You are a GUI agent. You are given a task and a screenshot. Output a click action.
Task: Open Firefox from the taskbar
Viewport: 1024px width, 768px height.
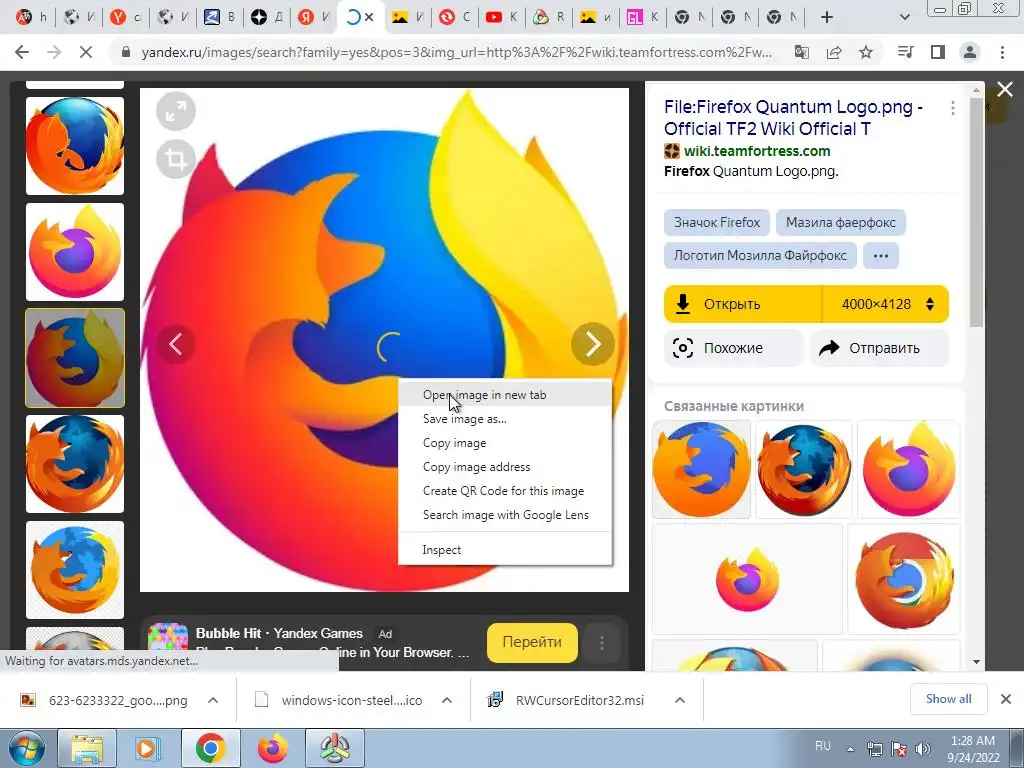click(x=273, y=748)
